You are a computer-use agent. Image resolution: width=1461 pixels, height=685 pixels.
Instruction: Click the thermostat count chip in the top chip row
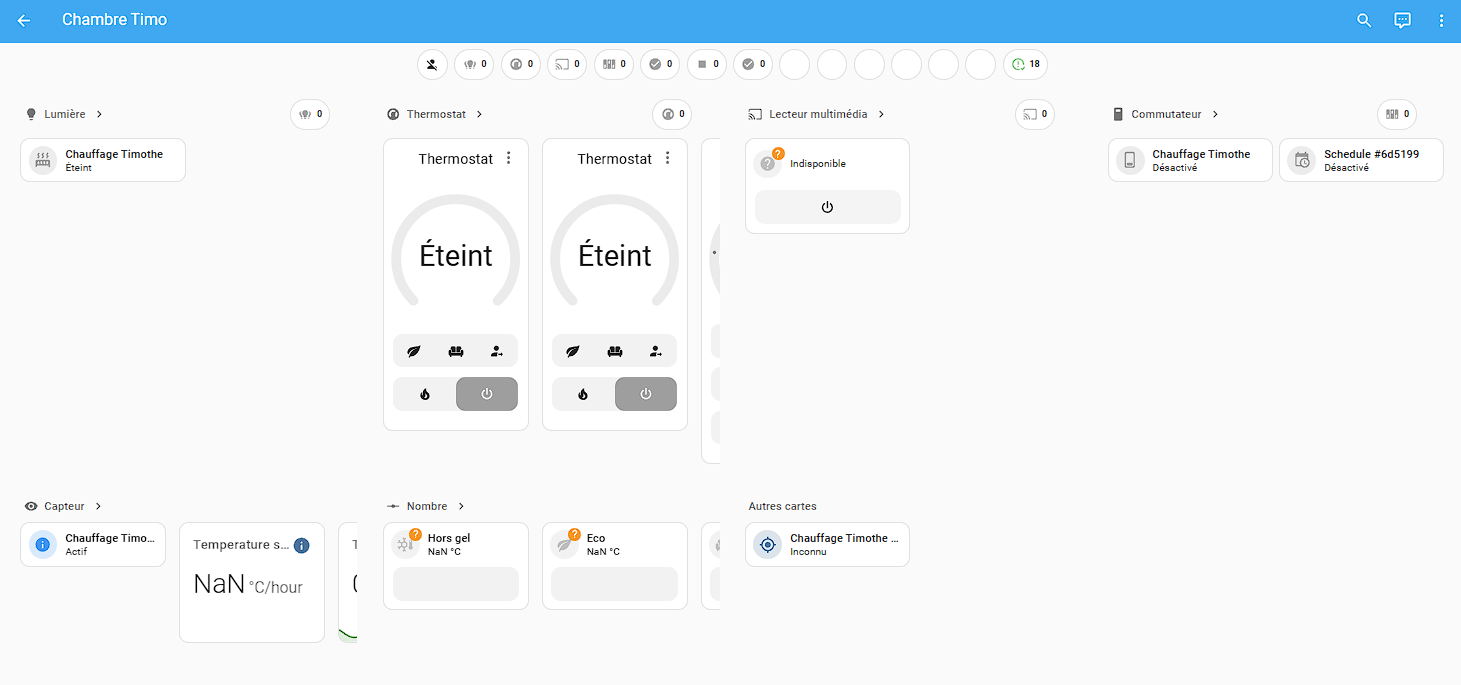pyautogui.click(x=521, y=64)
